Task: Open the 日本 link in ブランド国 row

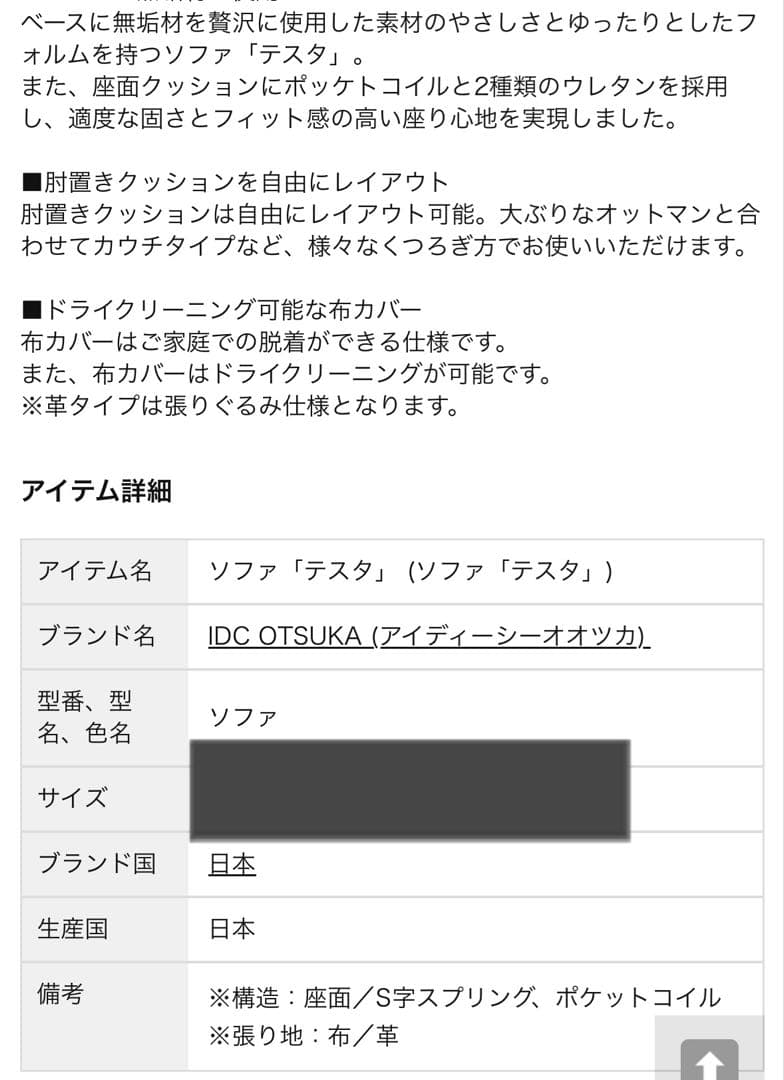Action: click(232, 864)
